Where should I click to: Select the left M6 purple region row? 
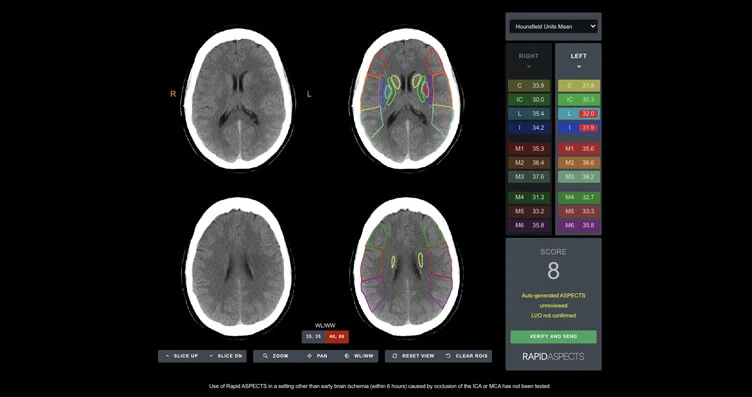pos(578,225)
